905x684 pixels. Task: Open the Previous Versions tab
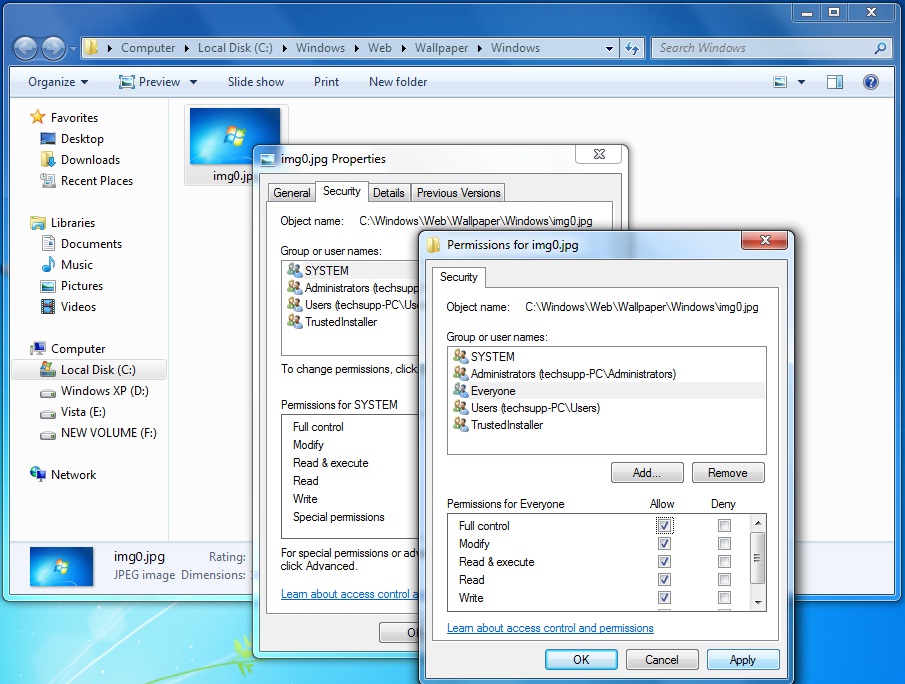coord(458,193)
